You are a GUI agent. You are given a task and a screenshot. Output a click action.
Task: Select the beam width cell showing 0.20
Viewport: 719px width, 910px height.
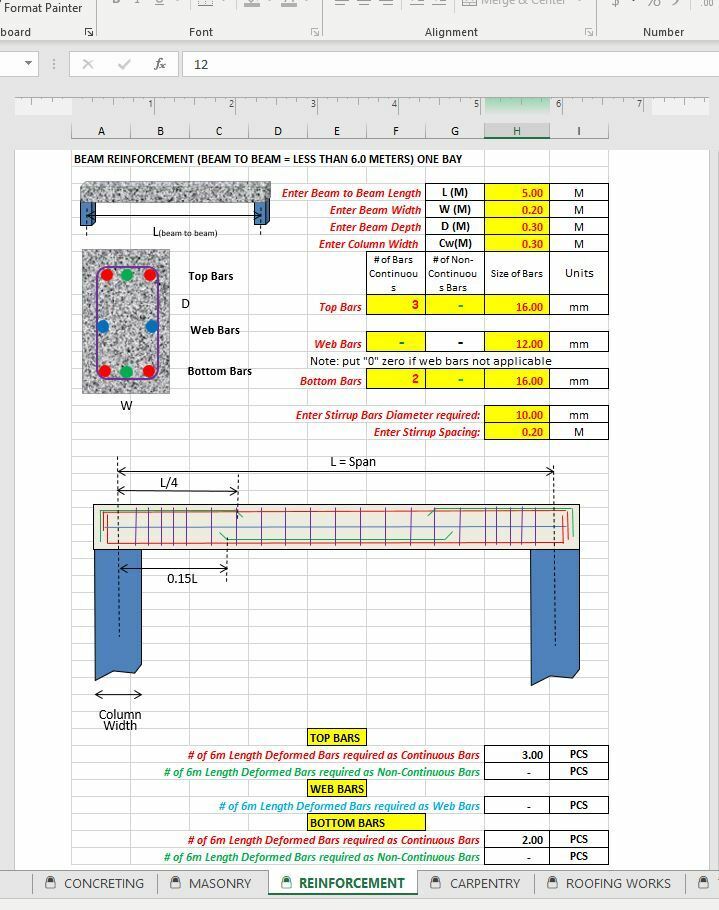(x=516, y=210)
